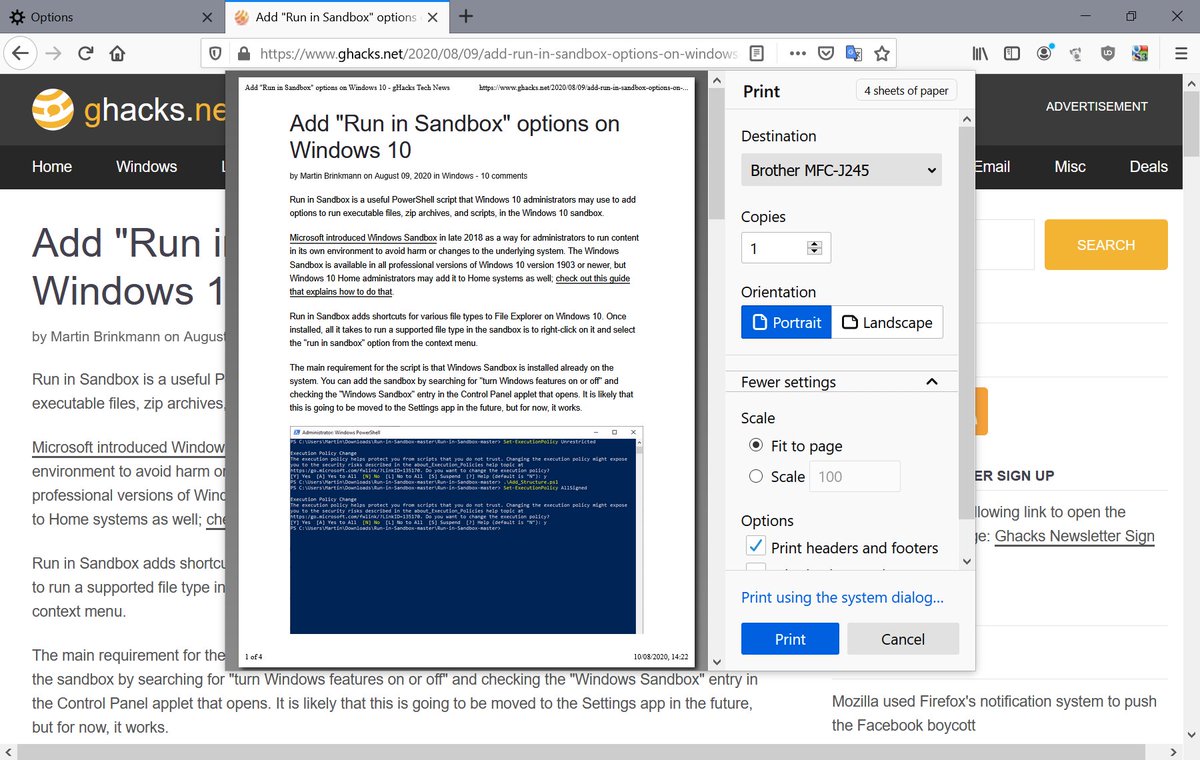Open the Library bookmarks icon
This screenshot has width=1200, height=760.
tap(980, 53)
